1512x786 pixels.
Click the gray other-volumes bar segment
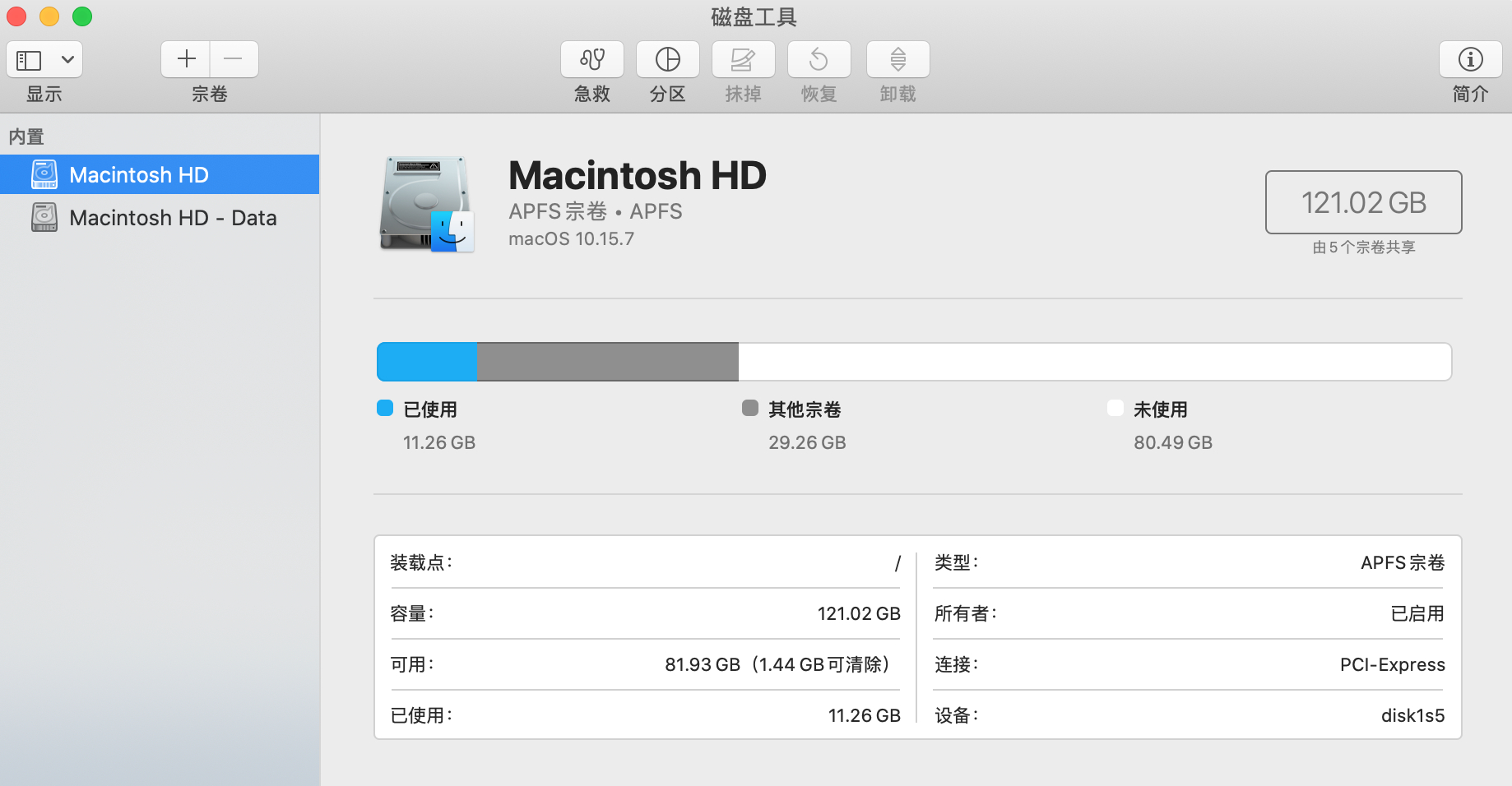tap(607, 362)
